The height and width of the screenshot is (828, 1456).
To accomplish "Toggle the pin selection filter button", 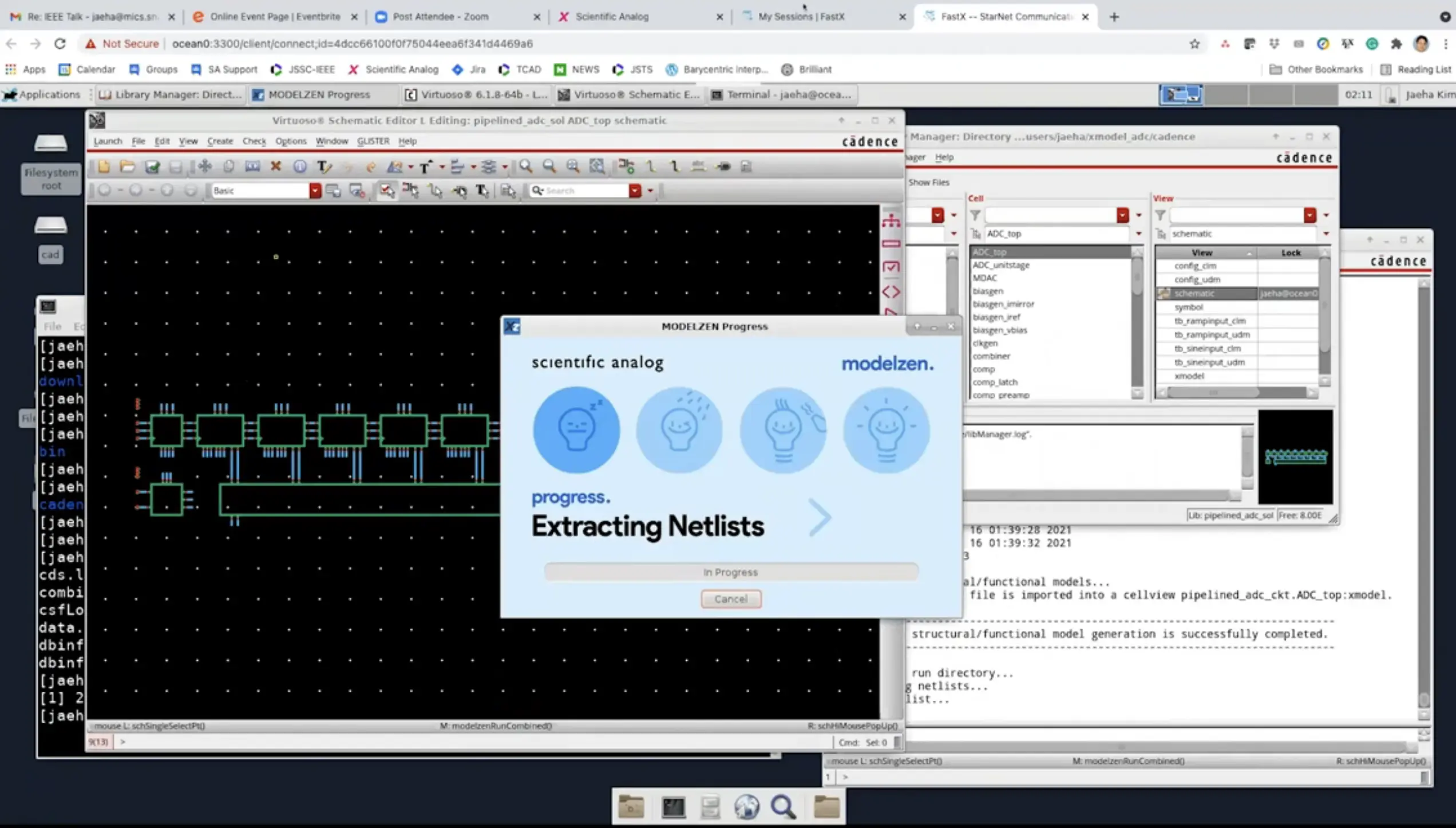I will (459, 191).
